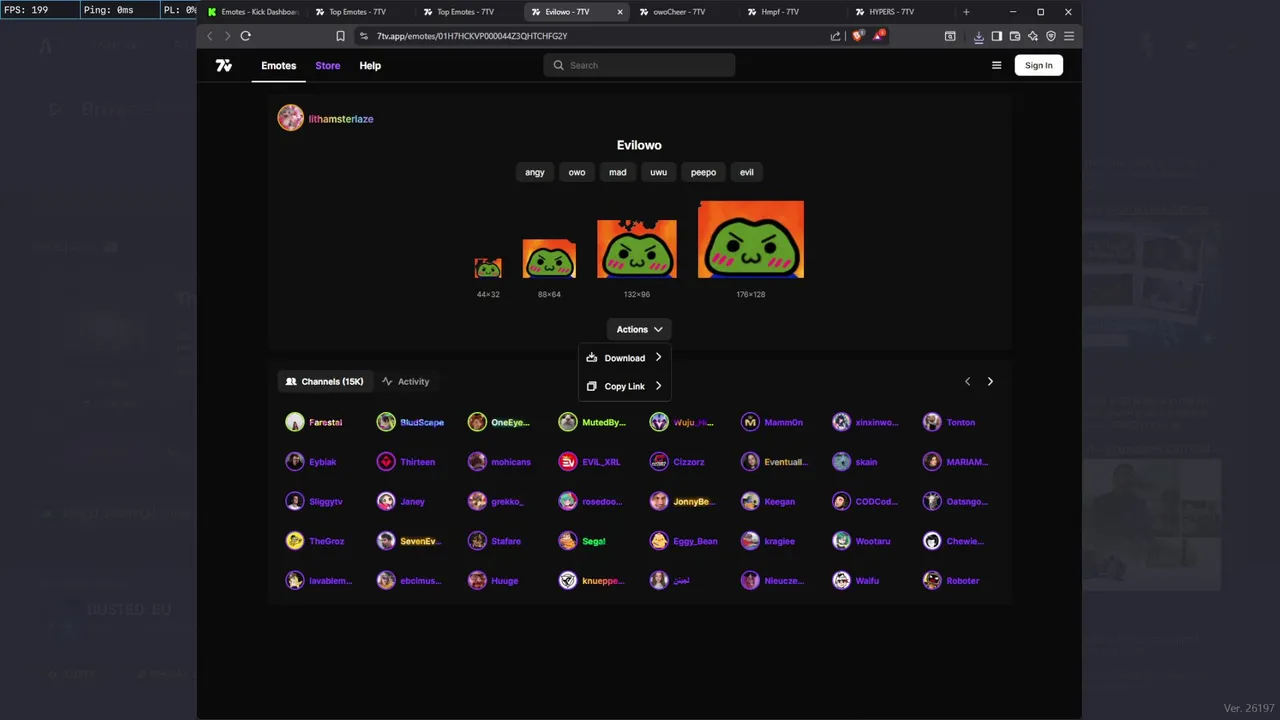Toggle the browser sidebar panel icon
This screenshot has width=1280, height=720.
[996, 36]
